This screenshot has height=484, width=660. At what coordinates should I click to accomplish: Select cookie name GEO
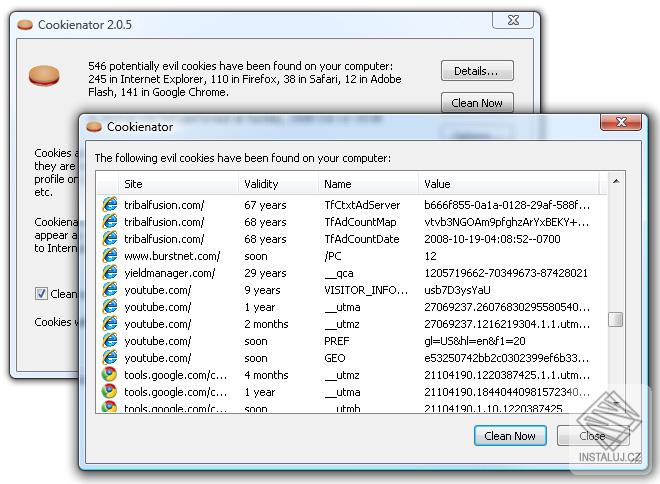[335, 358]
